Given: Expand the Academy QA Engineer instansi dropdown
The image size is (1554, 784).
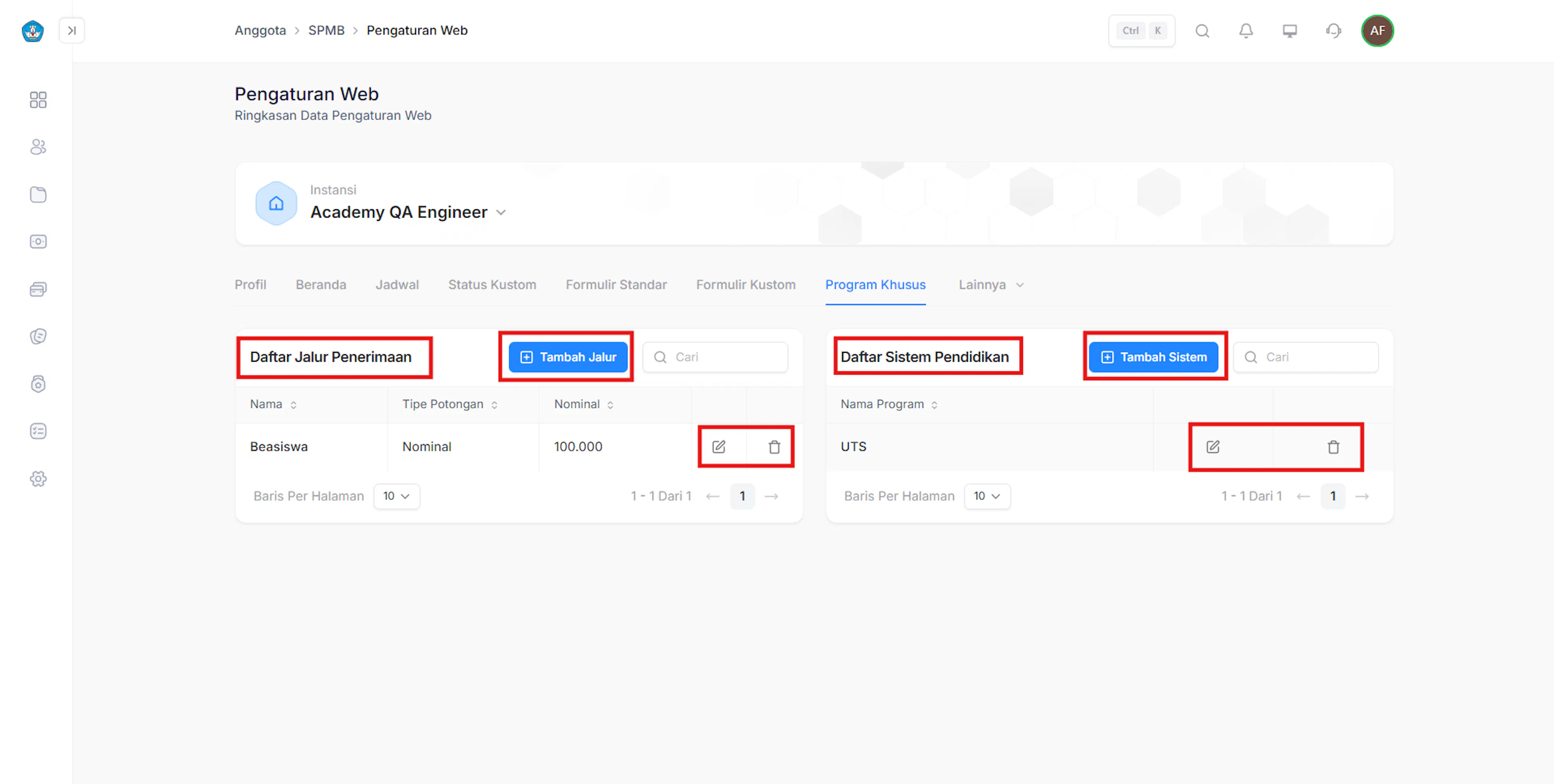Looking at the screenshot, I should click(x=501, y=212).
